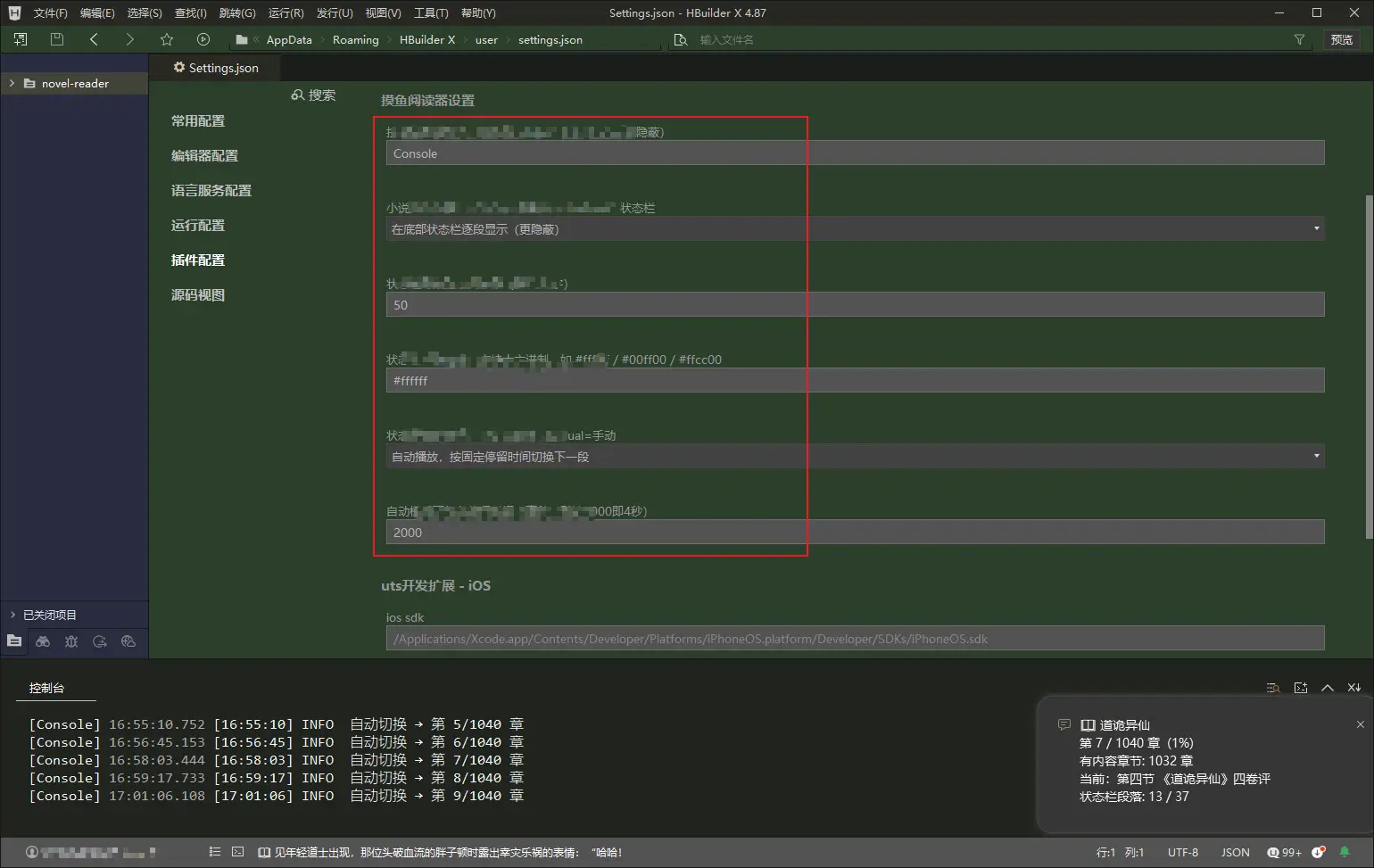Image resolution: width=1374 pixels, height=868 pixels.
Task: Open the search binoculars icon panel
Action: coord(43,641)
